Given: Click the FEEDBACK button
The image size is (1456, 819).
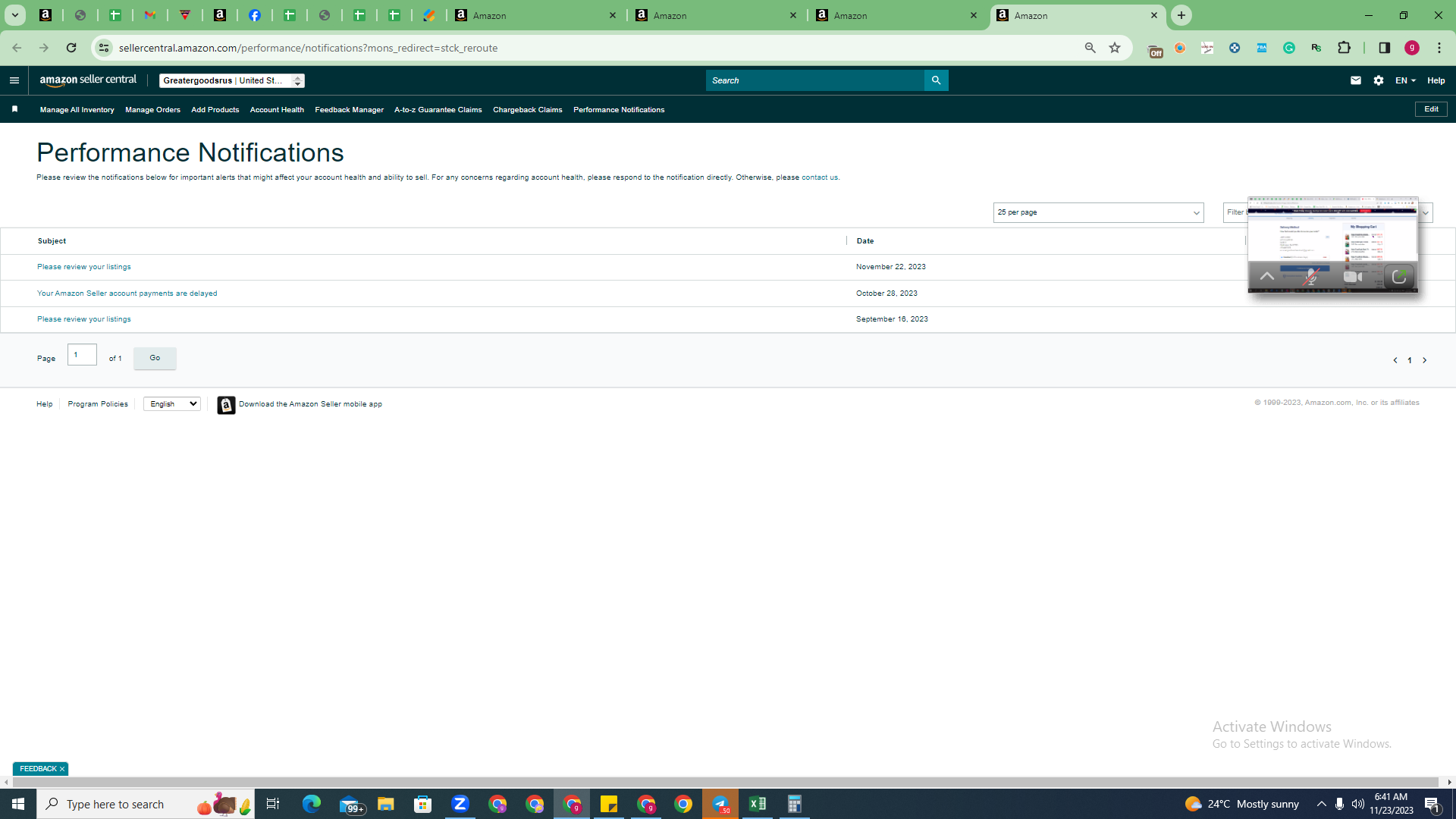Looking at the screenshot, I should click(38, 769).
